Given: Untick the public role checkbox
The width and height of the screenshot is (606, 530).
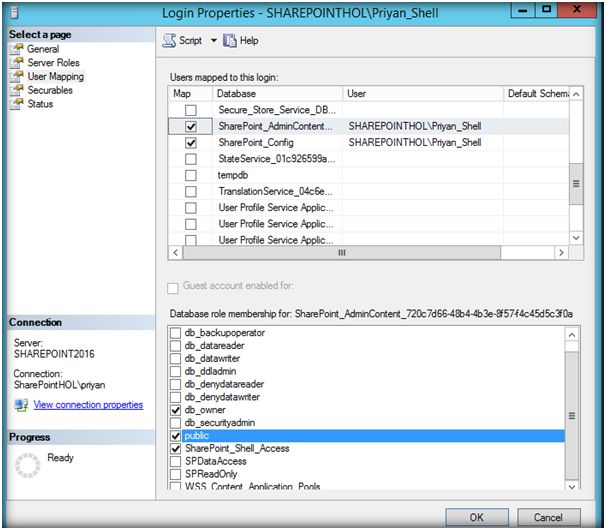Looking at the screenshot, I should (x=175, y=436).
